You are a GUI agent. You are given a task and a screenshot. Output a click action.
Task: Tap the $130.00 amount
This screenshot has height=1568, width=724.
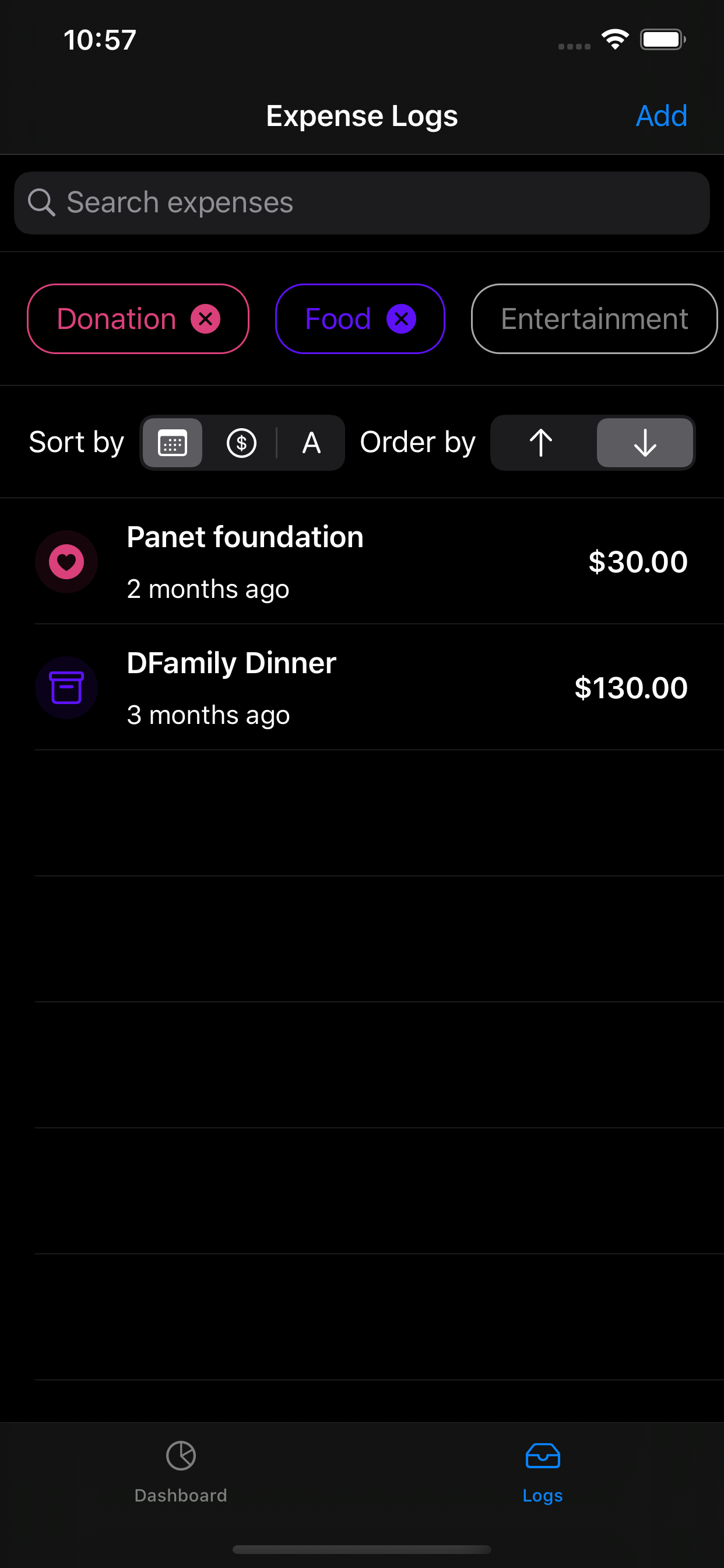point(631,688)
